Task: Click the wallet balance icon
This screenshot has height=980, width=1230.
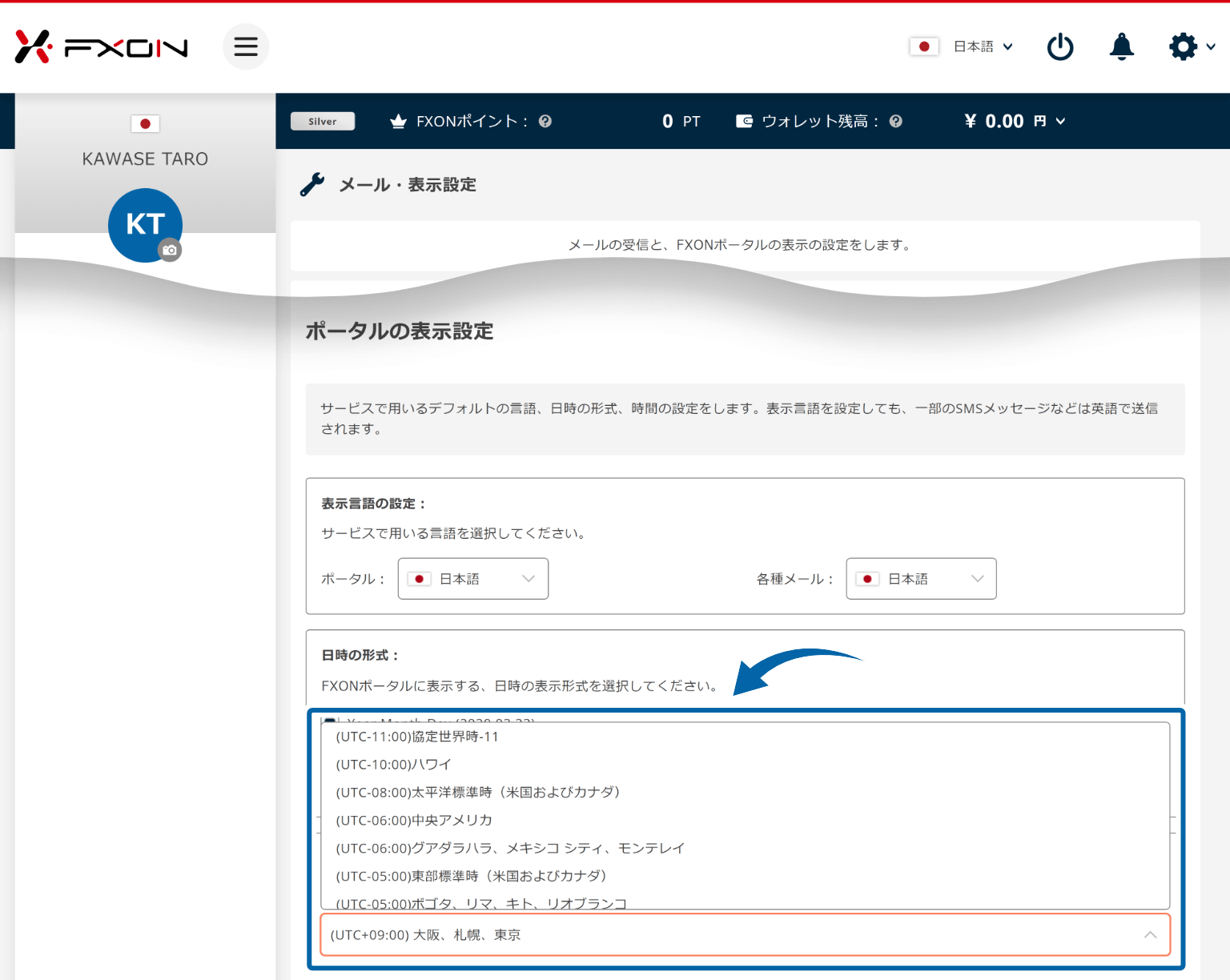Action: point(744,121)
